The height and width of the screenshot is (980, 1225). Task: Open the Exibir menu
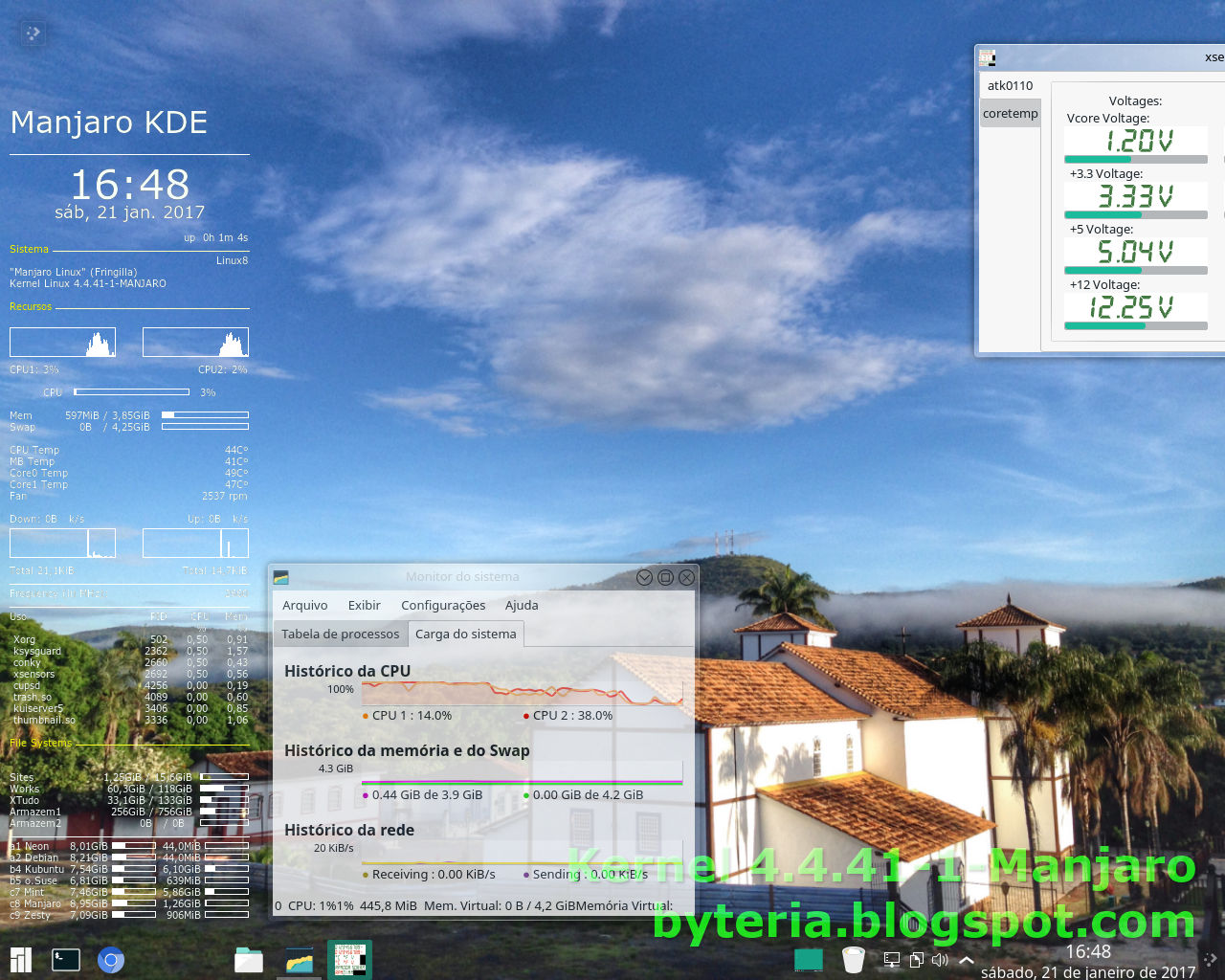(x=364, y=605)
